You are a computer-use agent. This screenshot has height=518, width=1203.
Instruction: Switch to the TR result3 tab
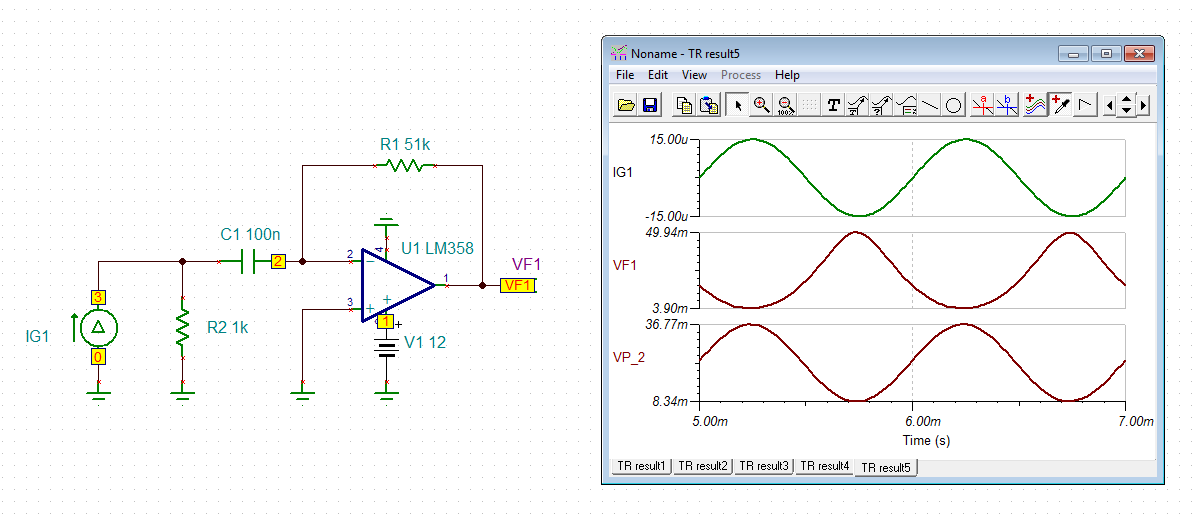[x=764, y=466]
